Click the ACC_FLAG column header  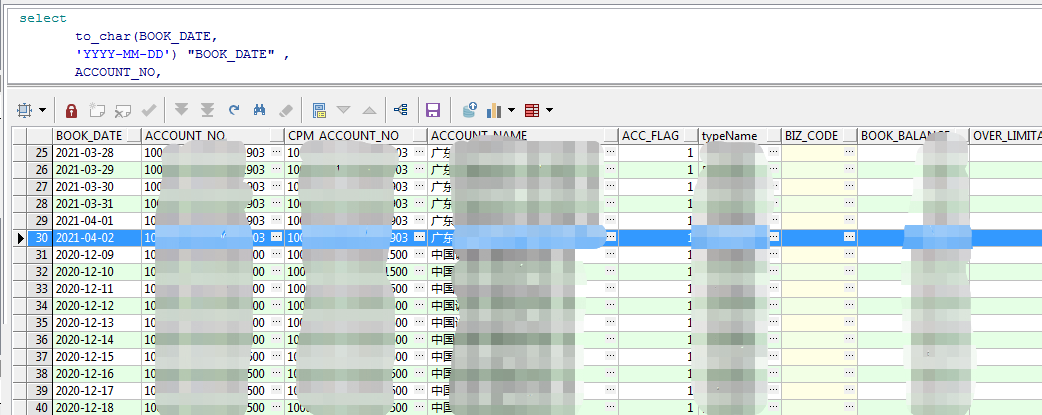click(651, 136)
